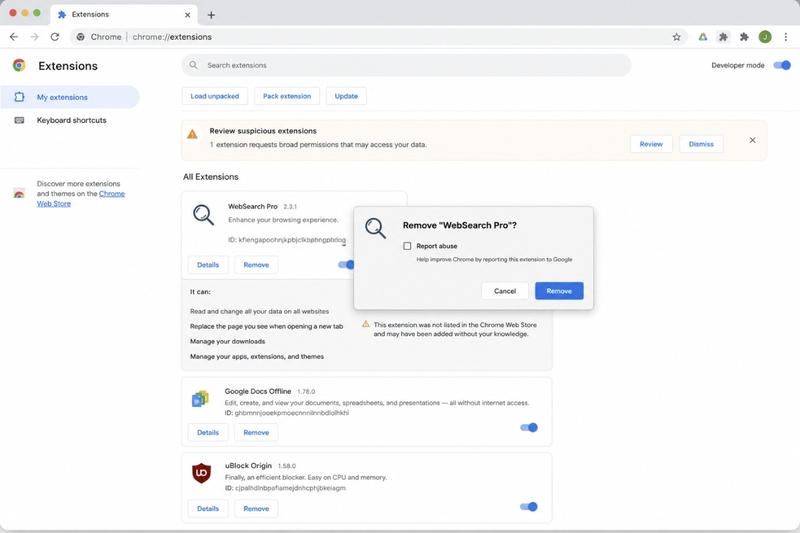This screenshot has width=800, height=533.
Task: Click the uBlock Origin shield icon
Action: coord(201,473)
